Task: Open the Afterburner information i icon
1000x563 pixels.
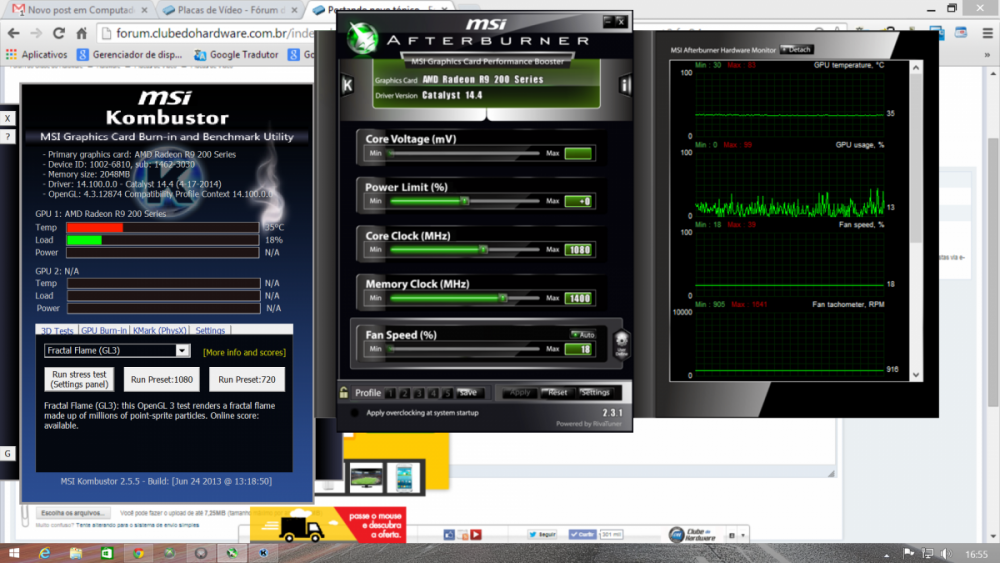Action: click(x=625, y=85)
